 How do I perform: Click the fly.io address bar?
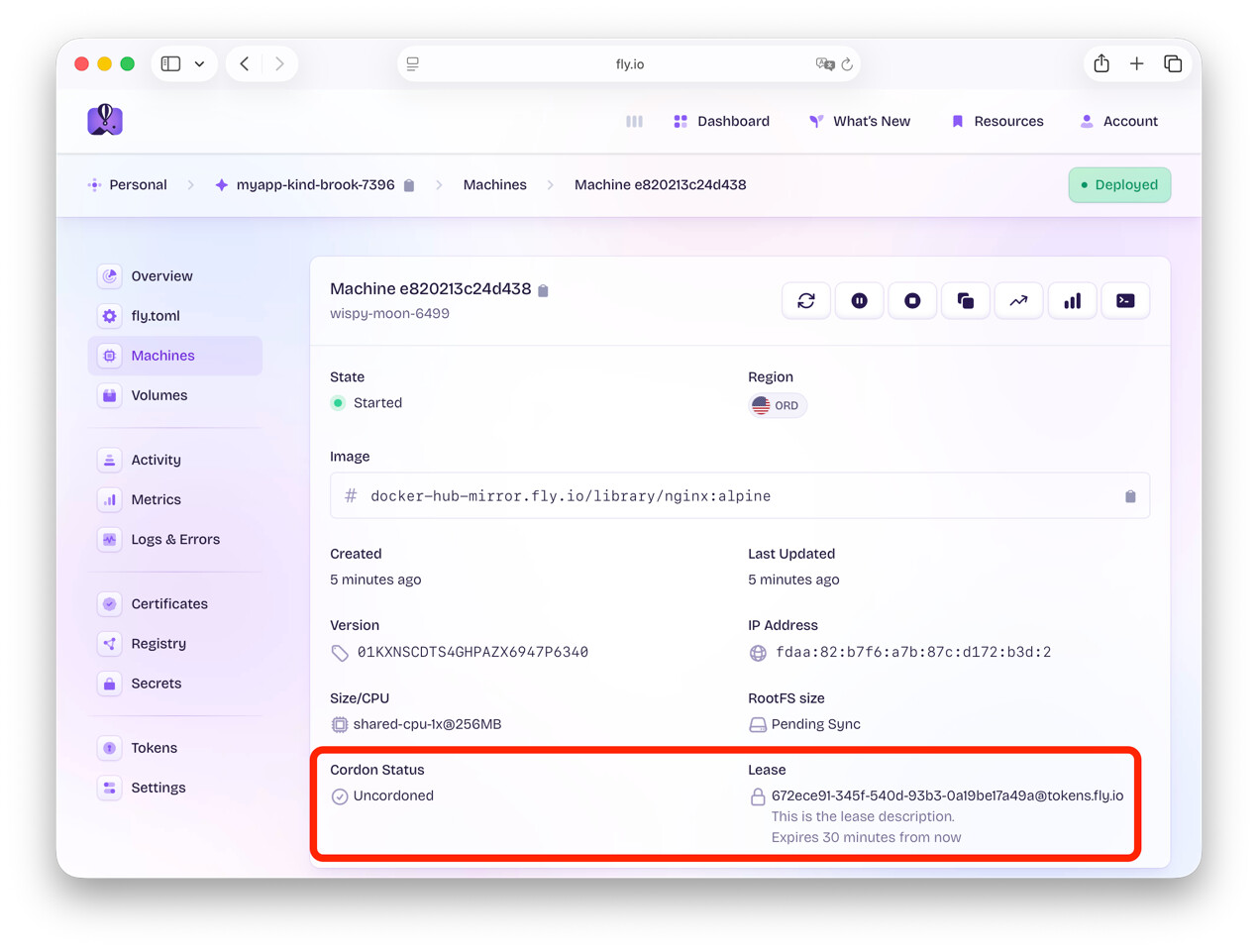click(x=629, y=63)
